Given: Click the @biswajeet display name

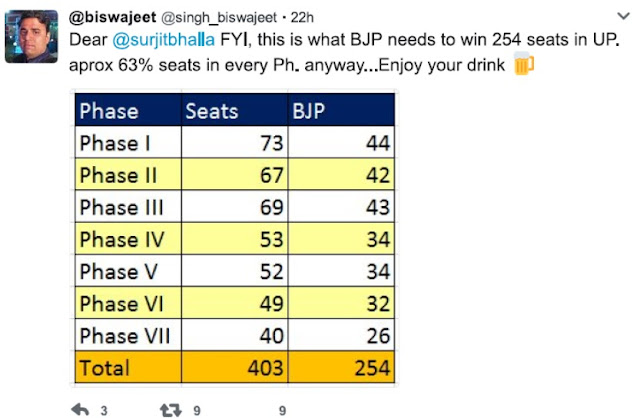Looking at the screenshot, I should (112, 17).
